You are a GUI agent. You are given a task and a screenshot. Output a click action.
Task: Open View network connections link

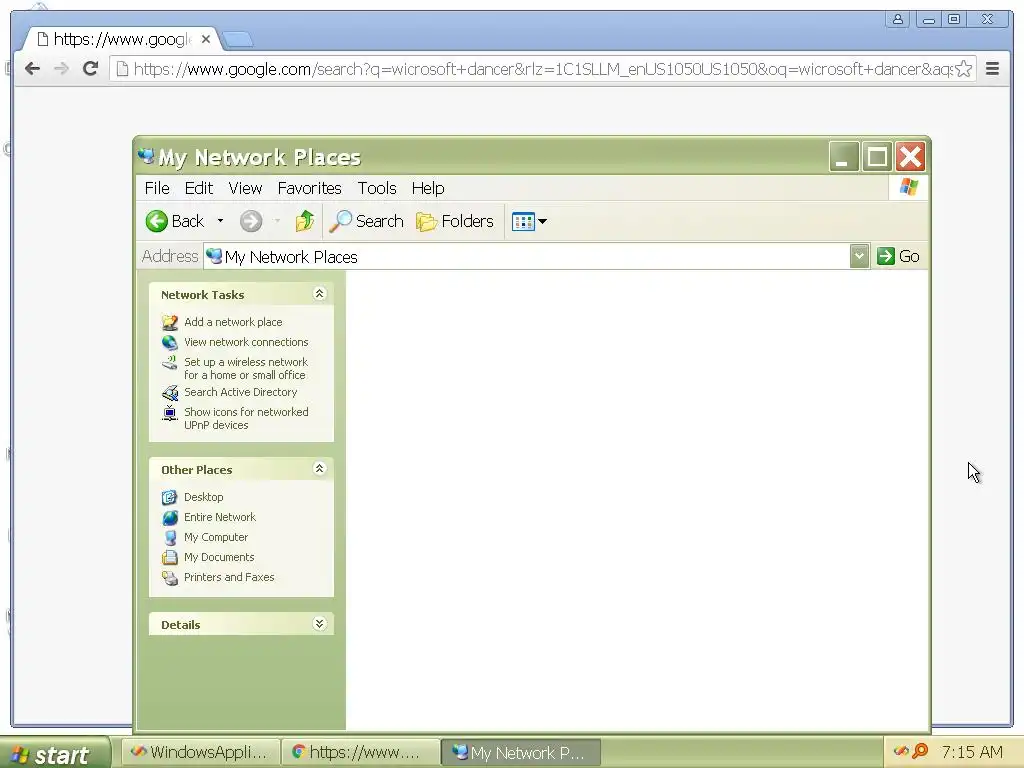coord(246,342)
